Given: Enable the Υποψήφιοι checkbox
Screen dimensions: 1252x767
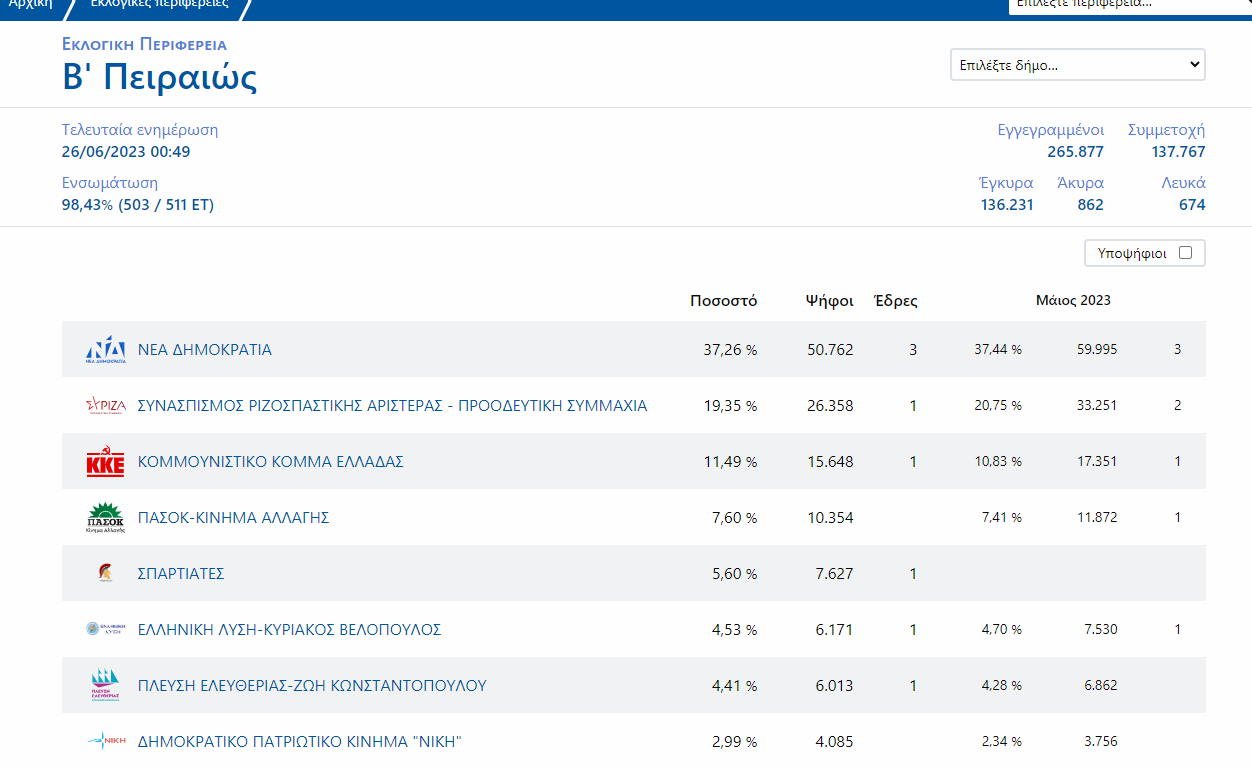Looking at the screenshot, I should (1185, 253).
